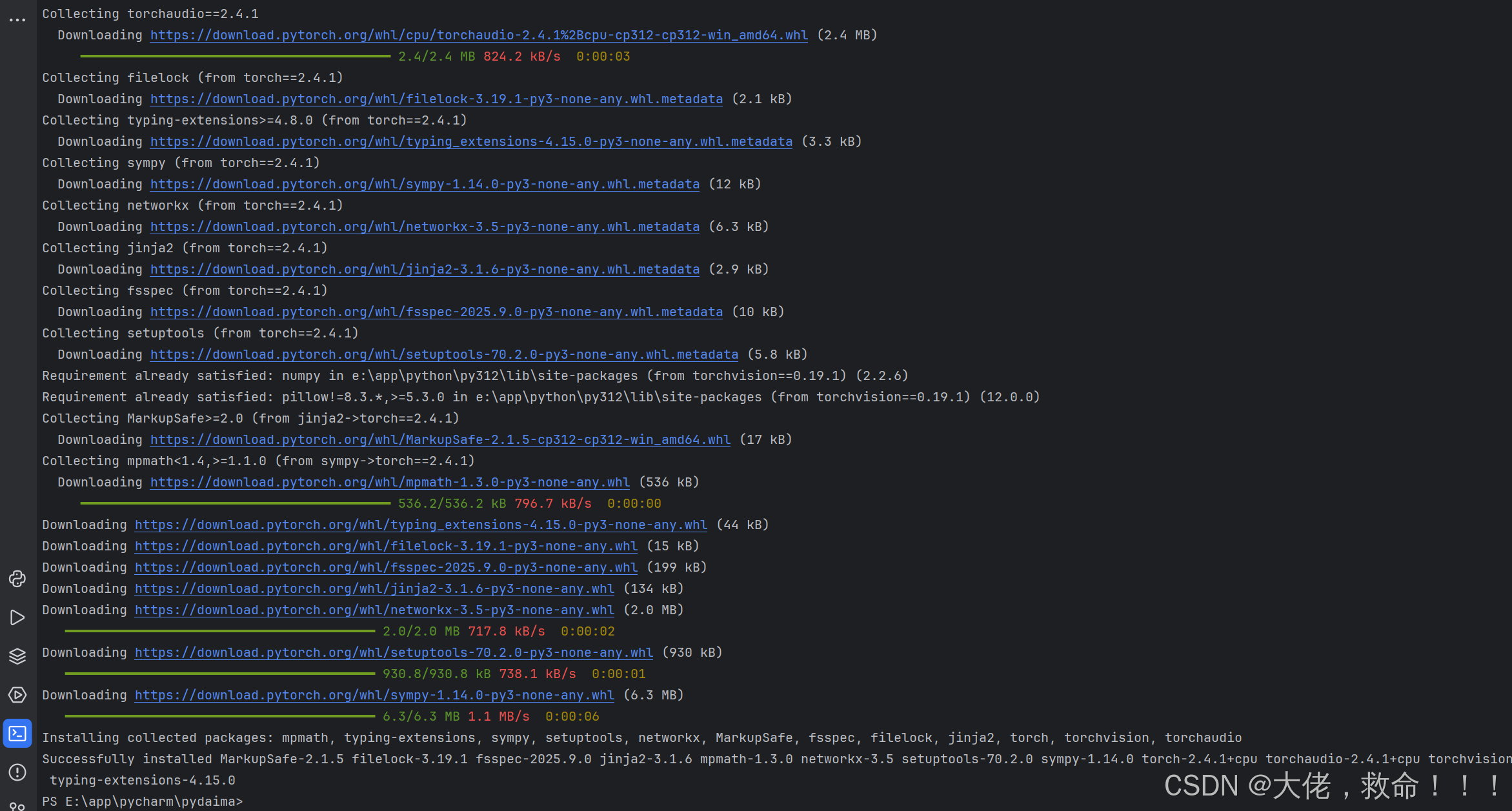Screen dimensions: 1512x811
Task: Open the Git tool window
Action: (17, 805)
